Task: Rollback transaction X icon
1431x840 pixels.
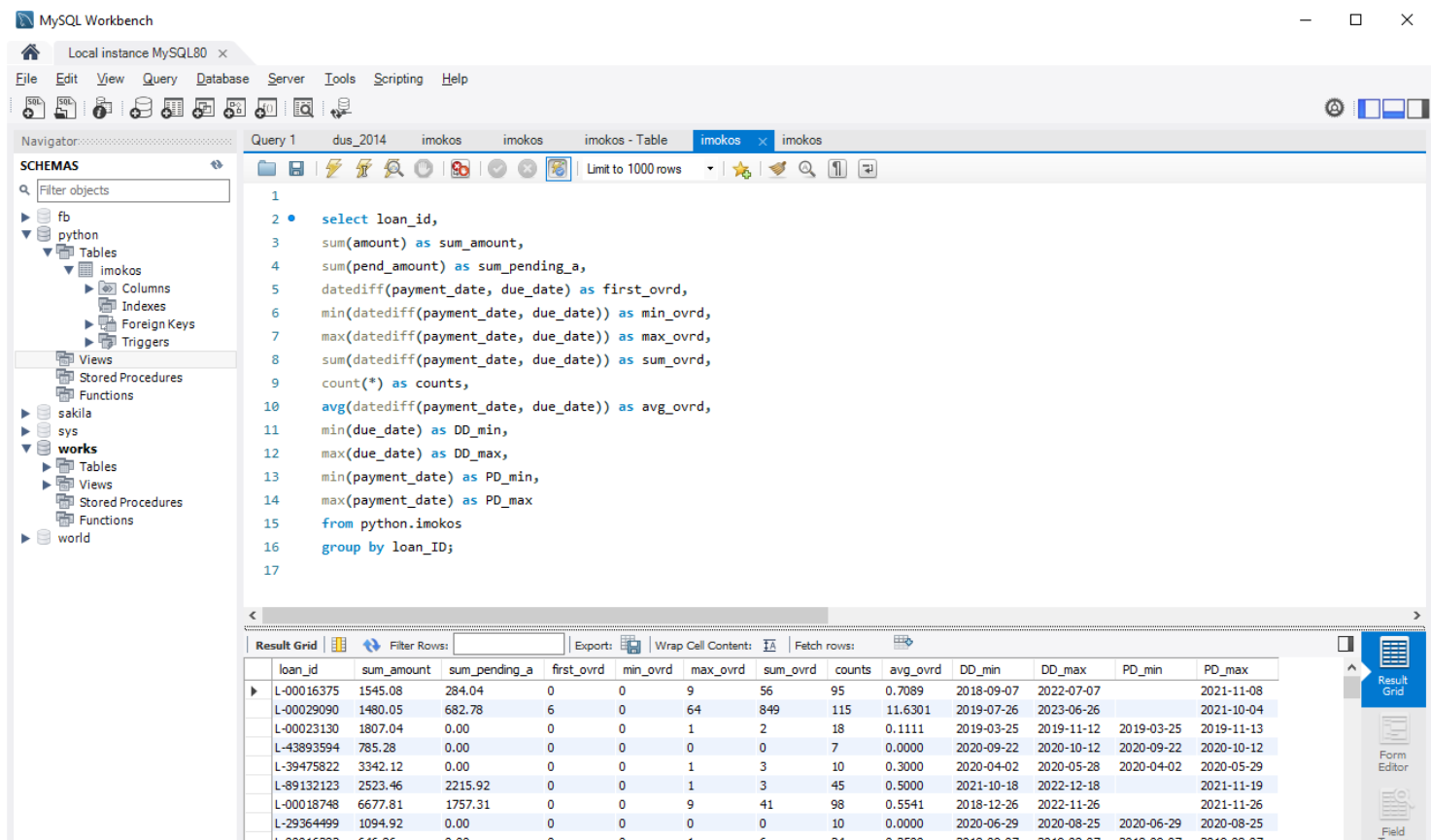Action: click(528, 169)
